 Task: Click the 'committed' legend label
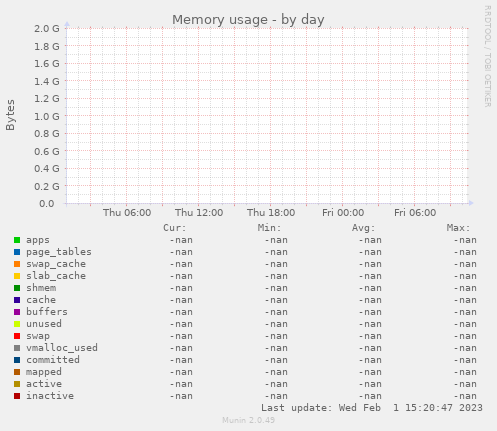[x=53, y=360]
